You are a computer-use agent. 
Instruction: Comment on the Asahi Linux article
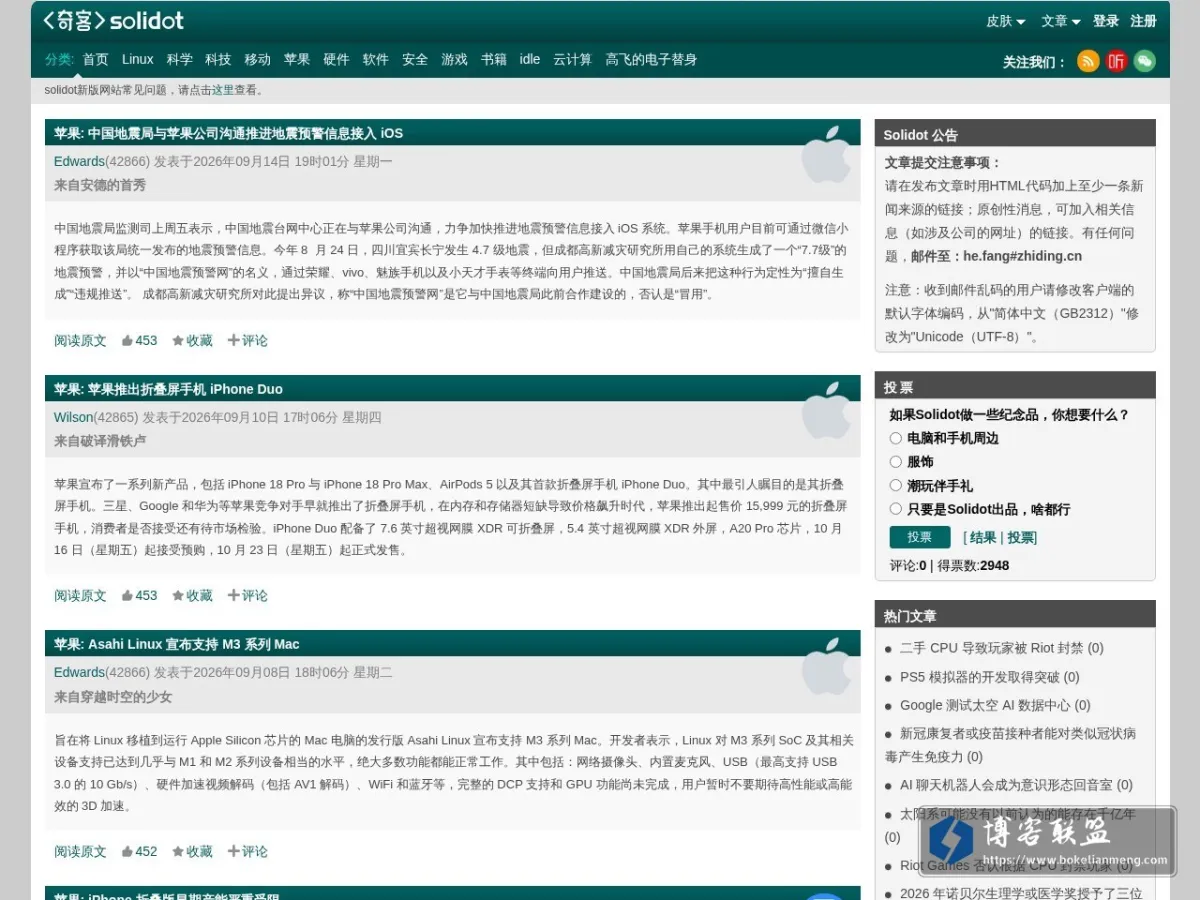[247, 851]
